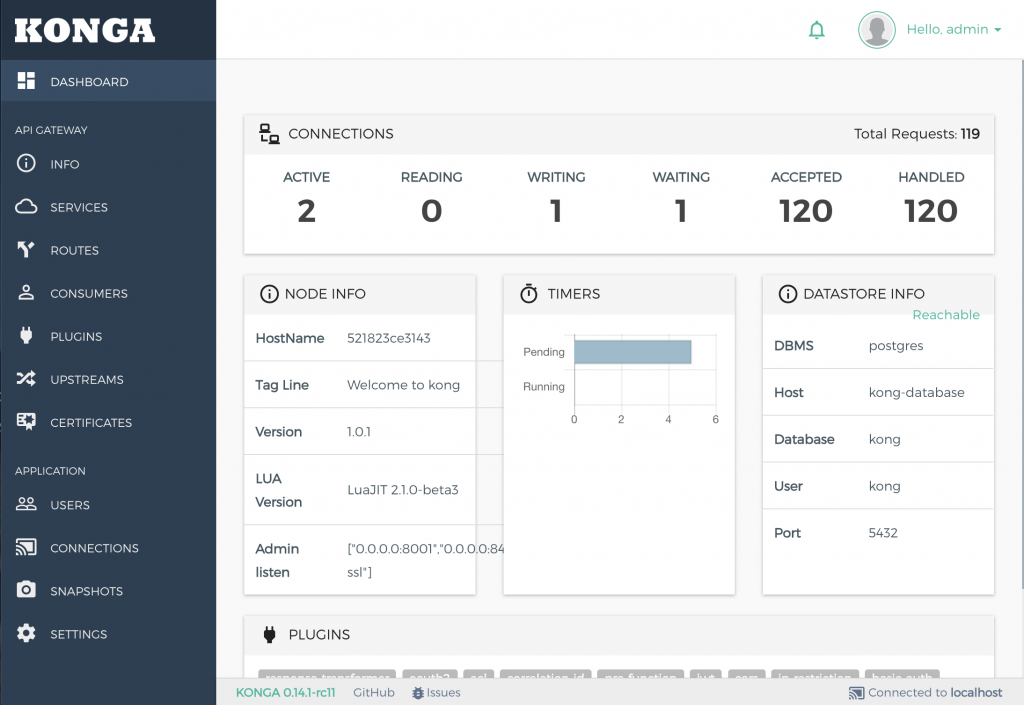The width and height of the screenshot is (1024, 705).
Task: Open the GitHub footer link
Action: (x=374, y=693)
